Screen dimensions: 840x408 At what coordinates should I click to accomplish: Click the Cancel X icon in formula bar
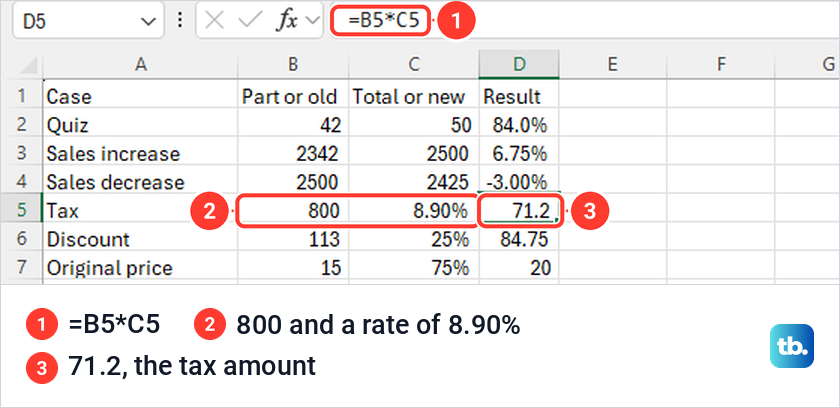tap(215, 21)
